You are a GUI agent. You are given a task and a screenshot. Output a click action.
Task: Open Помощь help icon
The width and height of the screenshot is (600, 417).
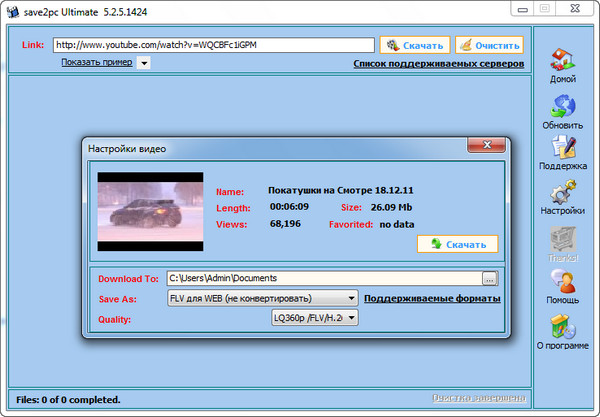click(x=563, y=282)
